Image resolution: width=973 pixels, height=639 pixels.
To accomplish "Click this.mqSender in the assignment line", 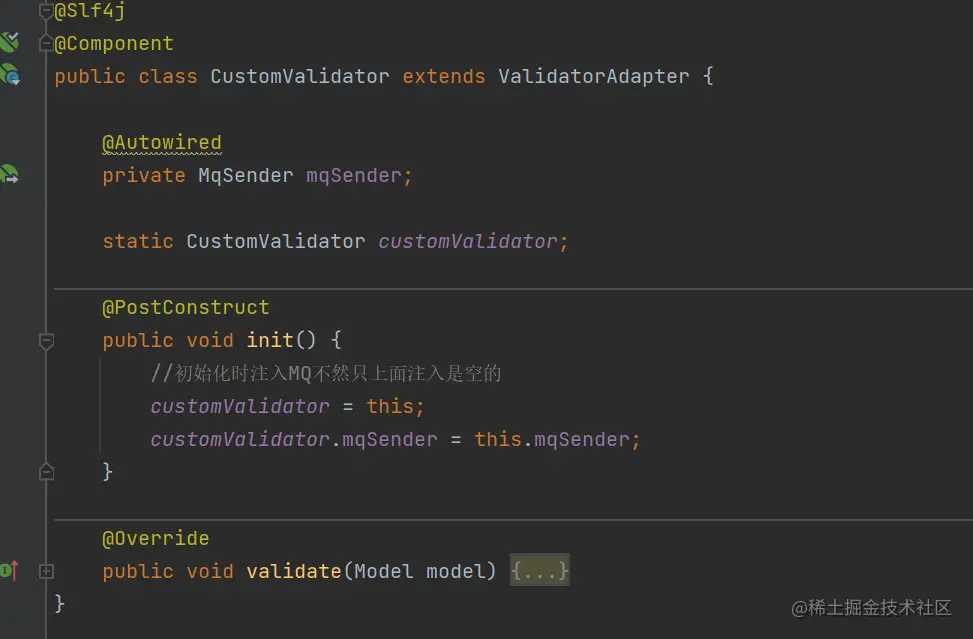I will (x=552, y=439).
